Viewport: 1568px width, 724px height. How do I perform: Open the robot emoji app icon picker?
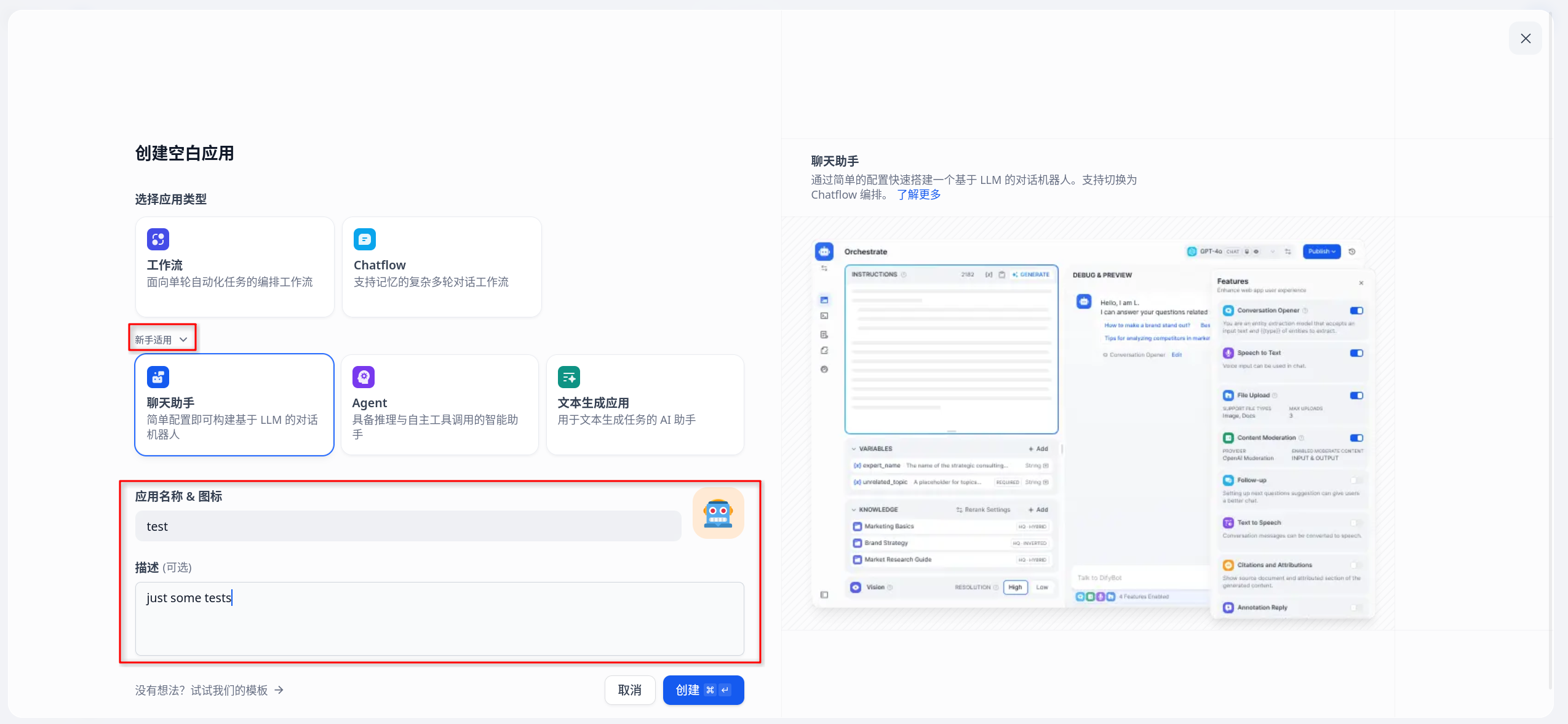[718, 514]
